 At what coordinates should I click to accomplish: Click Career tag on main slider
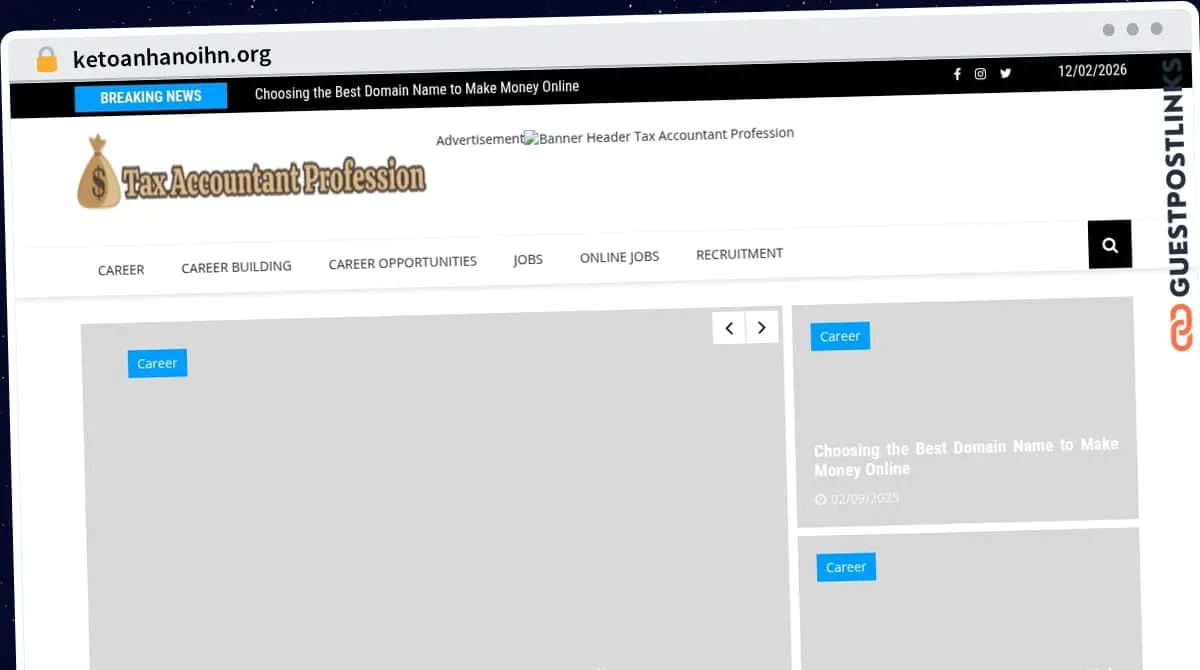point(157,363)
